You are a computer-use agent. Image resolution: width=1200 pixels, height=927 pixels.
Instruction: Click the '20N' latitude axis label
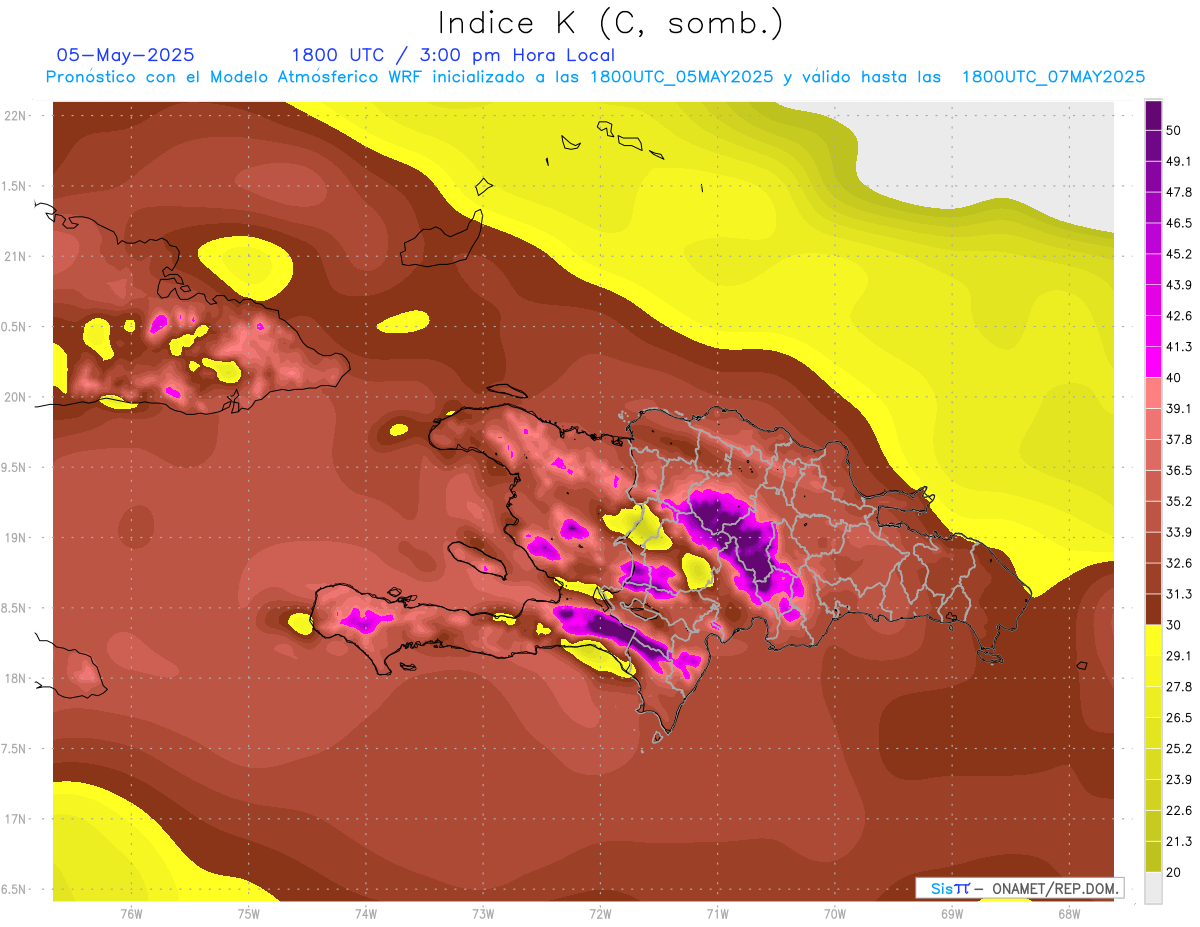click(15, 397)
